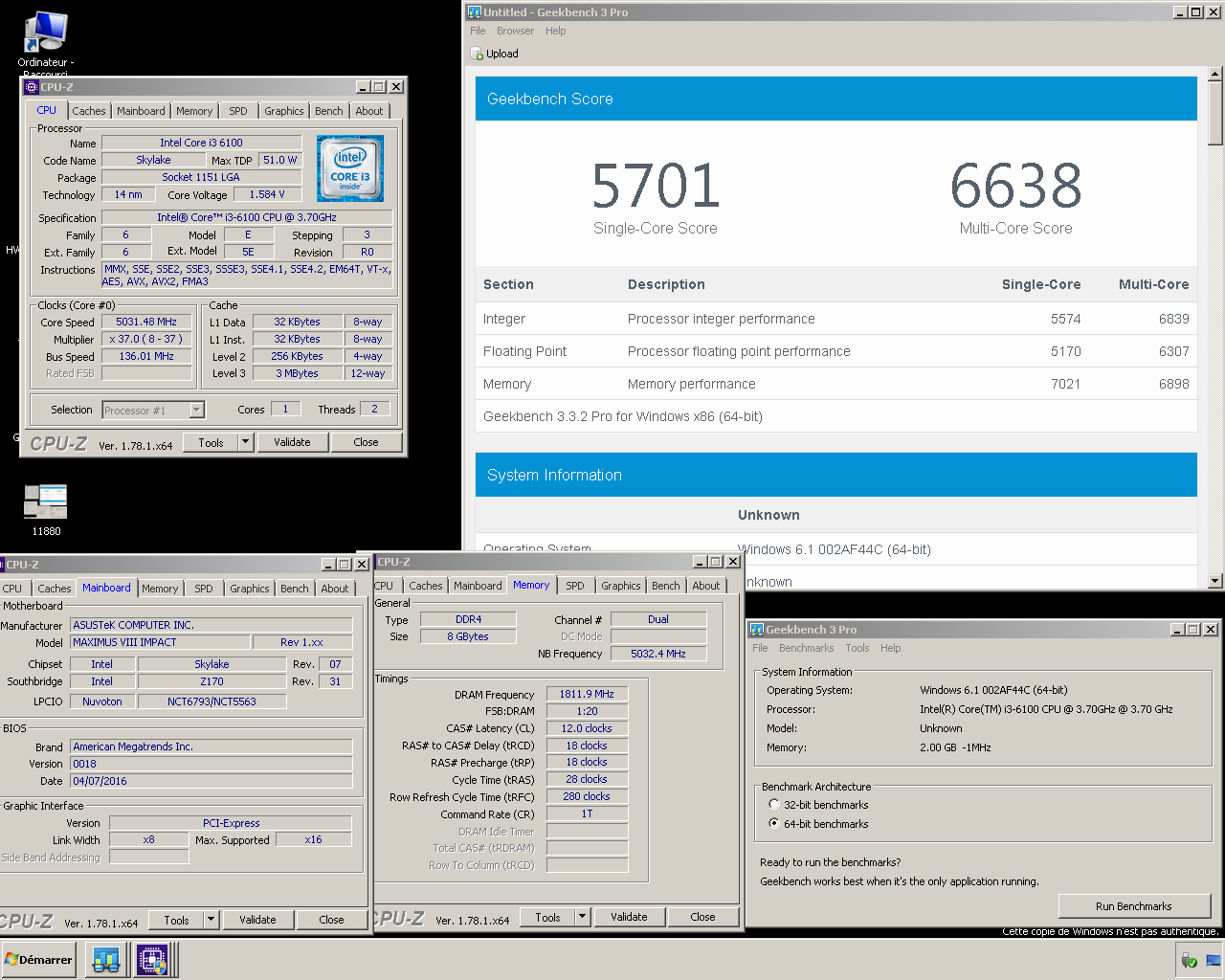Switch to CPU tab in Mainboard CPU-Z window
Screen dimensions: 1225x980
tap(12, 589)
